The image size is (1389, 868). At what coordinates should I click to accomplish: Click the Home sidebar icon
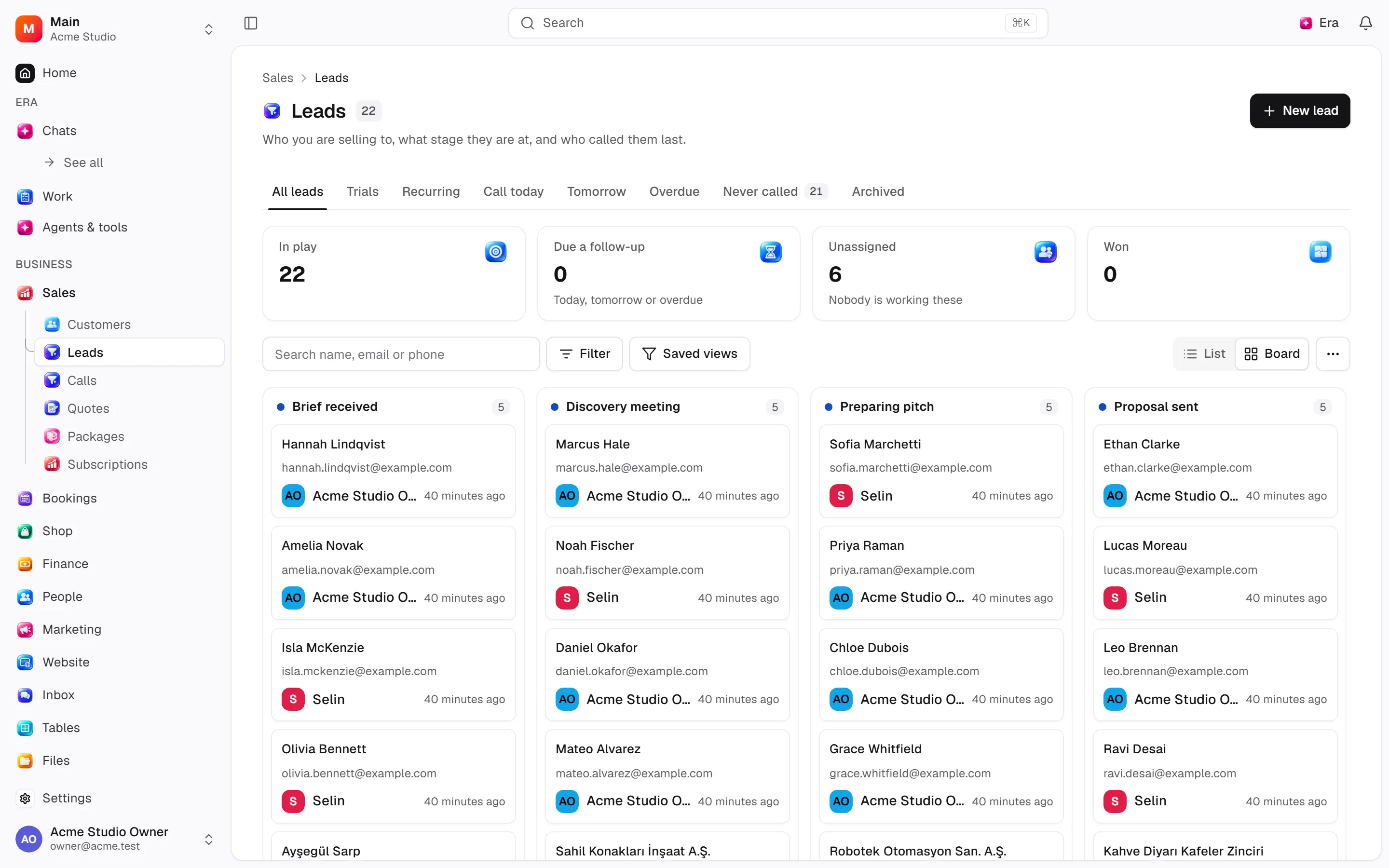click(x=25, y=73)
